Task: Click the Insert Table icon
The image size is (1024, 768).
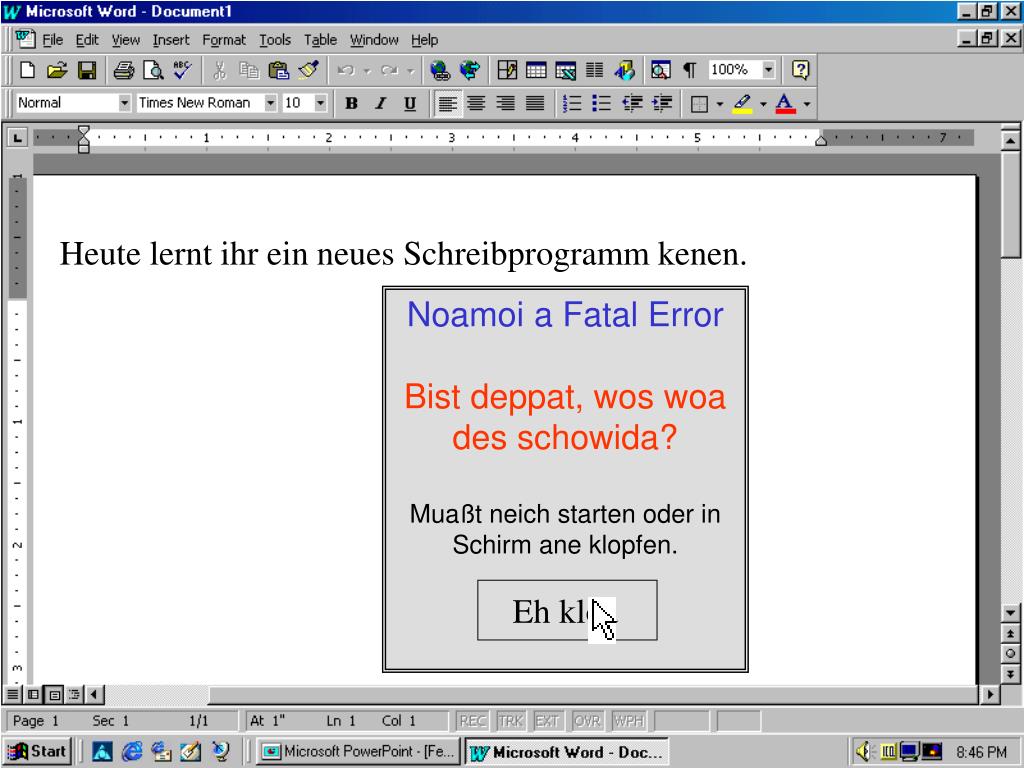Action: tap(536, 70)
